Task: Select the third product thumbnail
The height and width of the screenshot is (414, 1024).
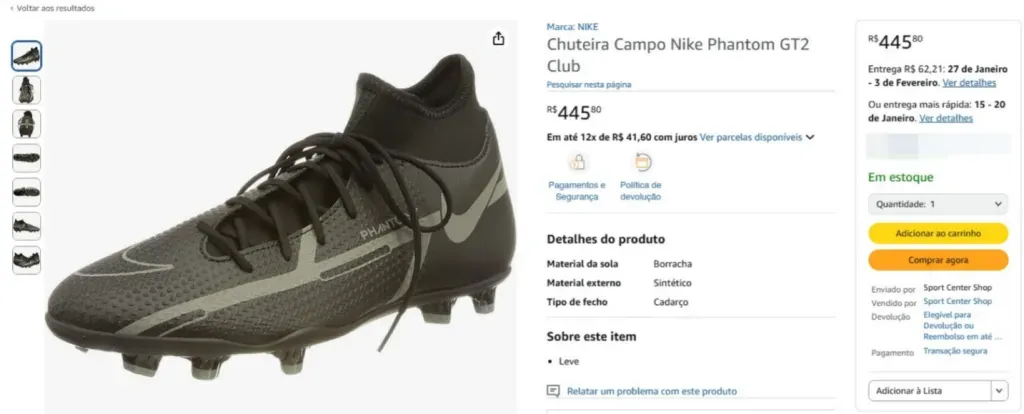Action: [x=26, y=124]
